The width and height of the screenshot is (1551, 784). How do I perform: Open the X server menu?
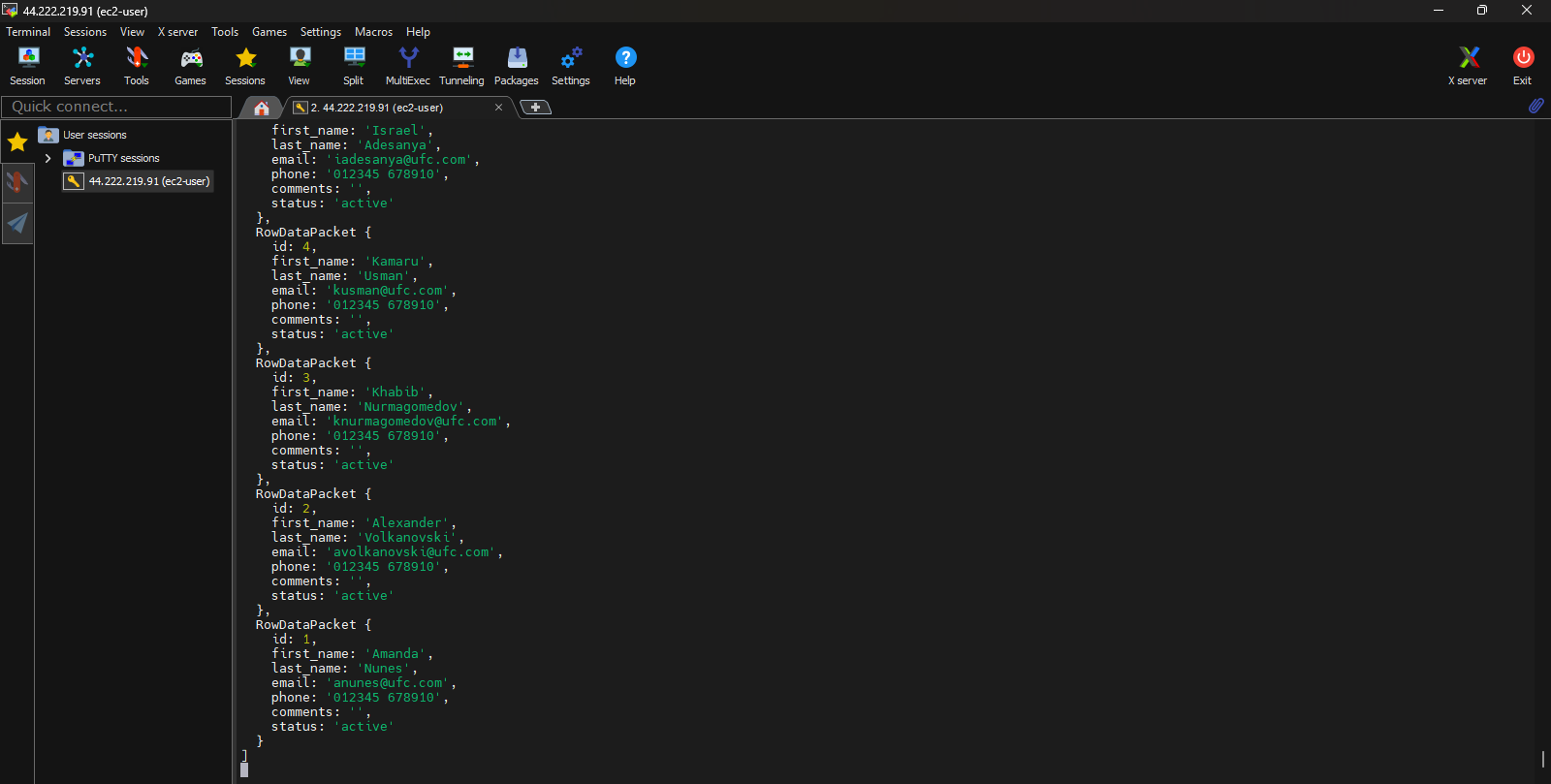point(177,32)
